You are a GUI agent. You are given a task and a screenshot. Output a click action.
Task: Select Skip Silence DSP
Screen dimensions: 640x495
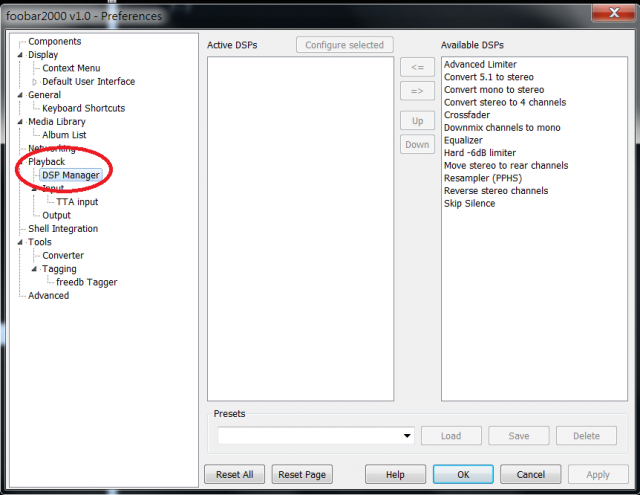[x=469, y=204]
